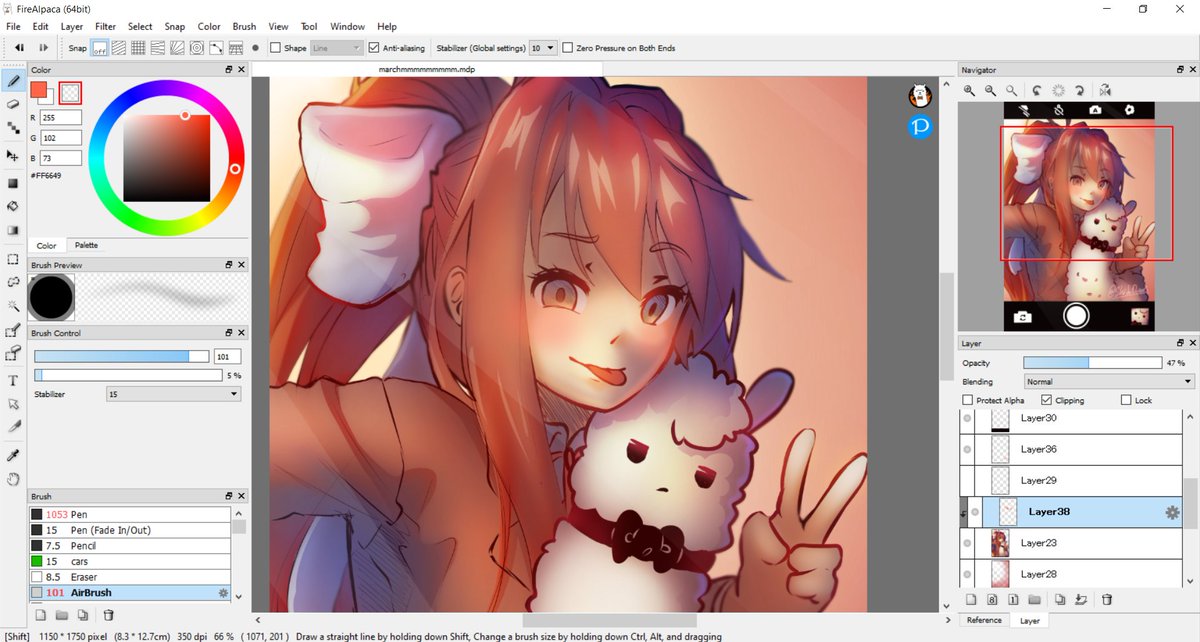This screenshot has width=1200, height=642.
Task: Enable radial concentric circle snap
Action: click(x=197, y=47)
